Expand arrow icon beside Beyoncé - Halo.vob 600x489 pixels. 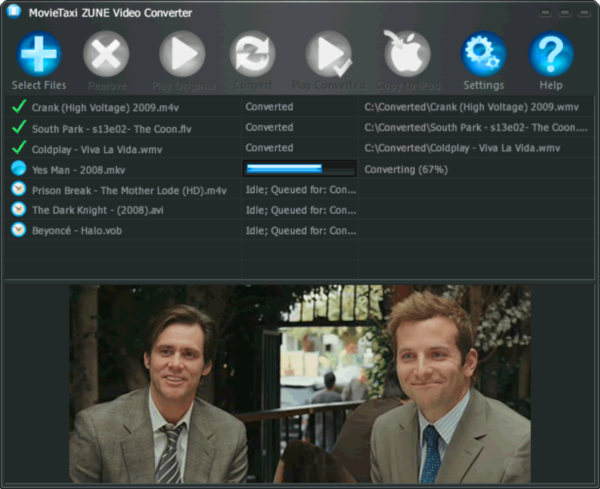point(18,230)
